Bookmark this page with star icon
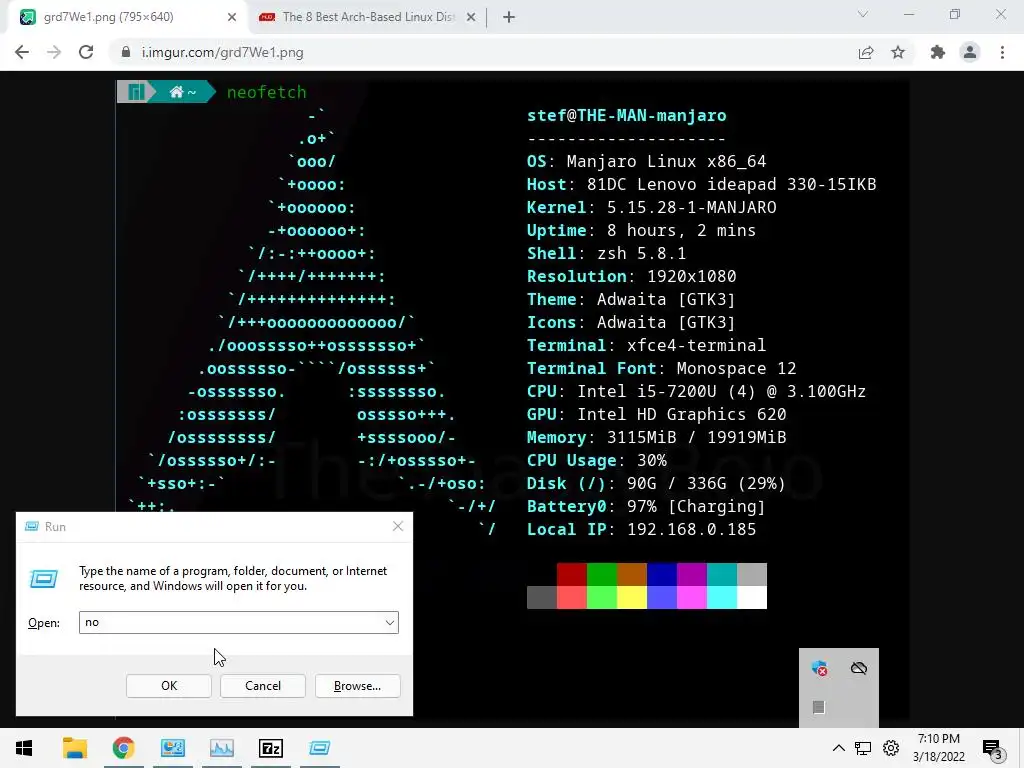 (x=898, y=52)
